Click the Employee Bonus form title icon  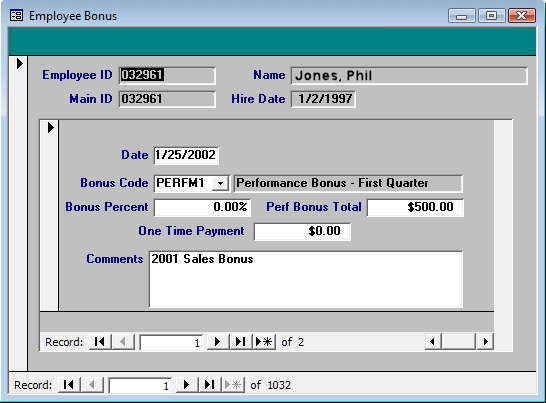coord(16,16)
